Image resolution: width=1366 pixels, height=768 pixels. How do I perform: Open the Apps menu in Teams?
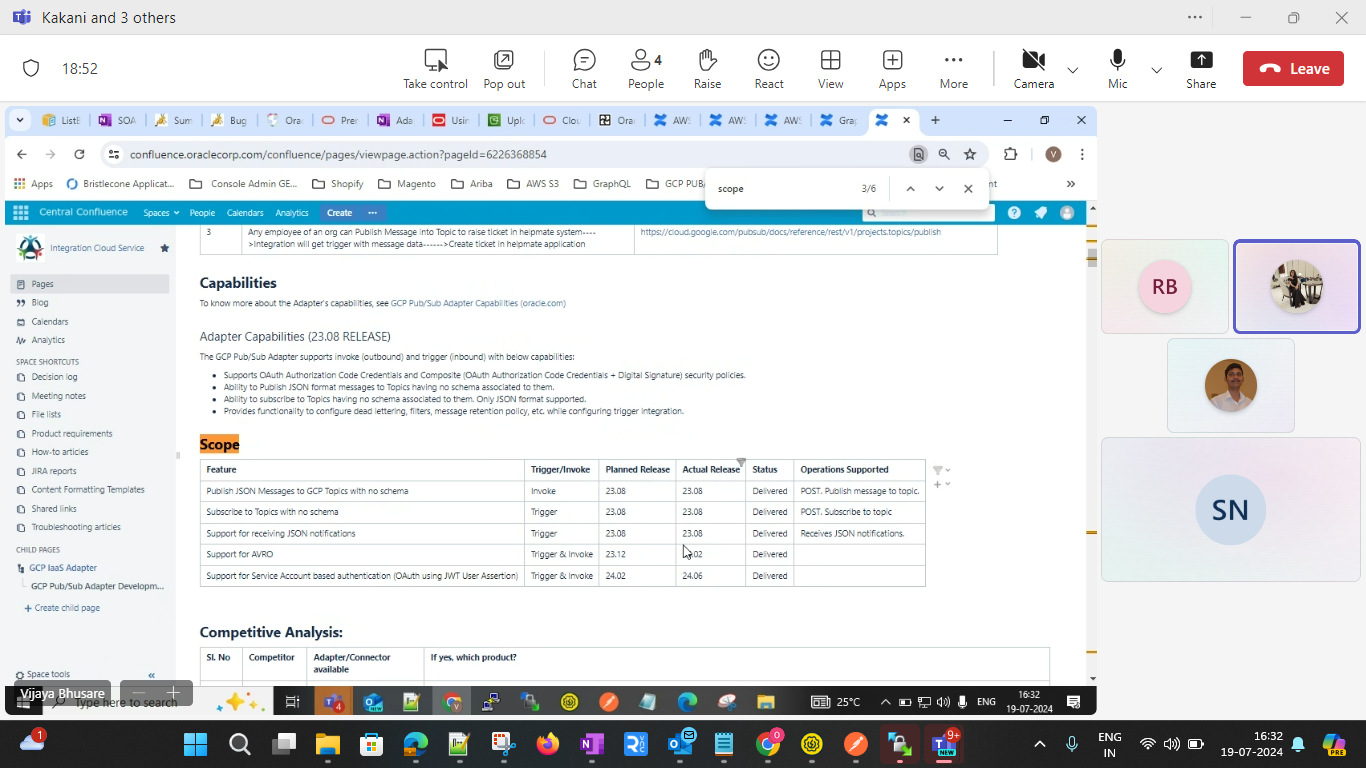click(892, 69)
